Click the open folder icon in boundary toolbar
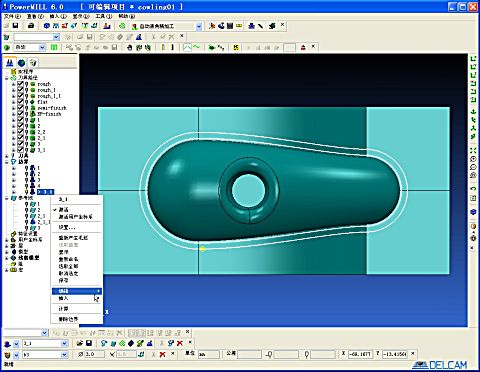The height and width of the screenshot is (372, 480). coord(79,343)
